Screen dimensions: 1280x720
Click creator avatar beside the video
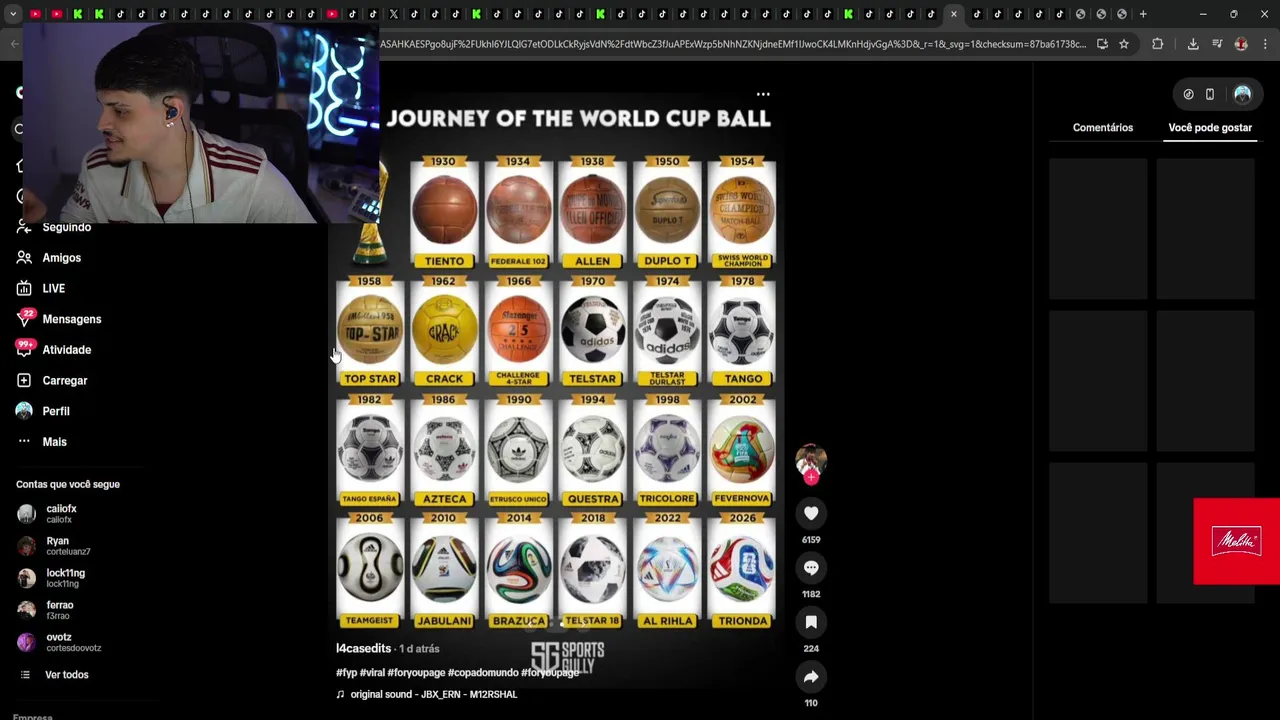tap(811, 460)
